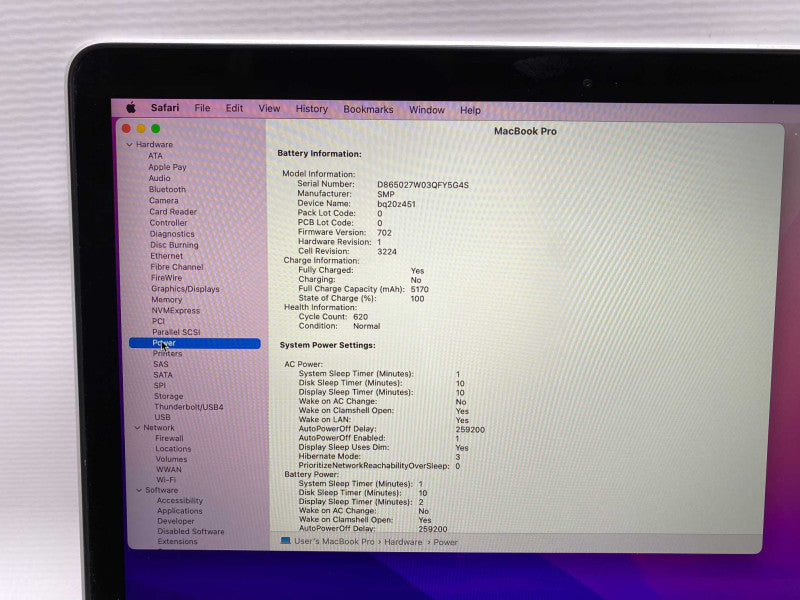Image resolution: width=800 pixels, height=600 pixels.
Task: Open the History menu
Action: [x=311, y=109]
